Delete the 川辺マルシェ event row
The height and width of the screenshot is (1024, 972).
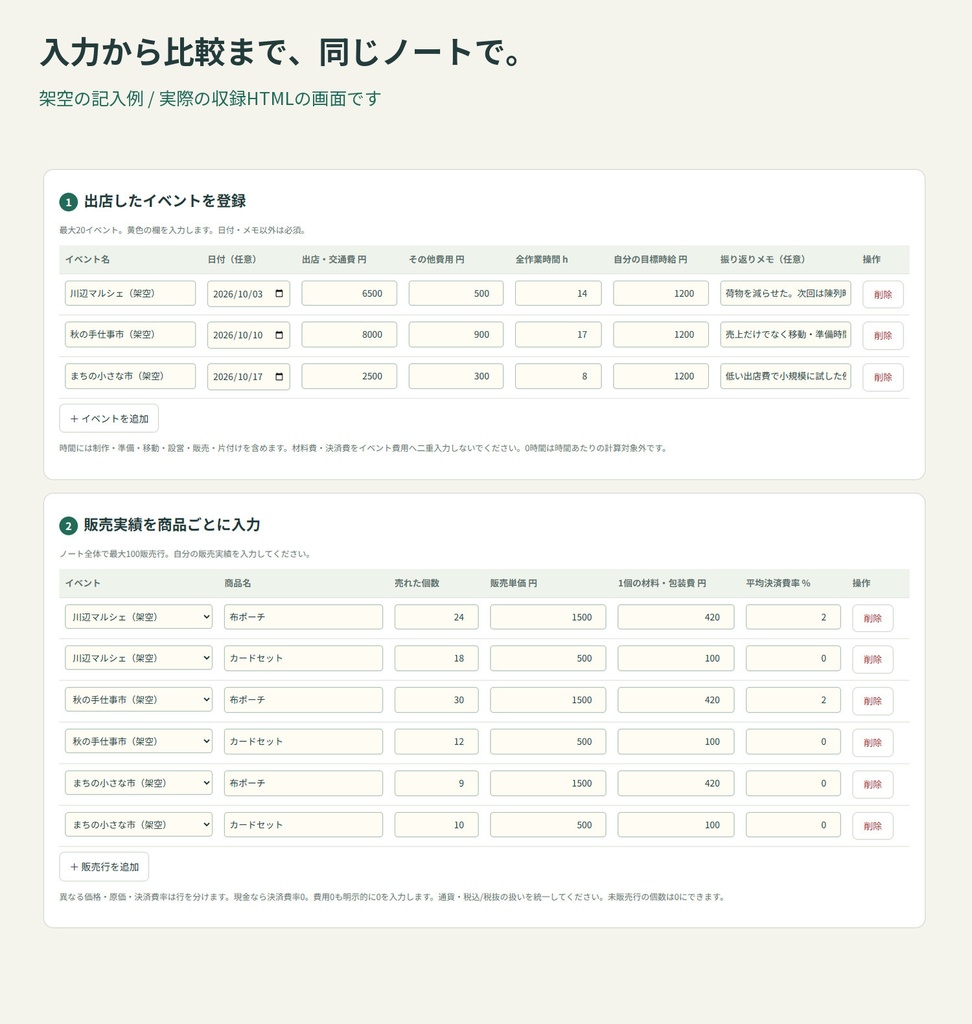click(x=883, y=295)
